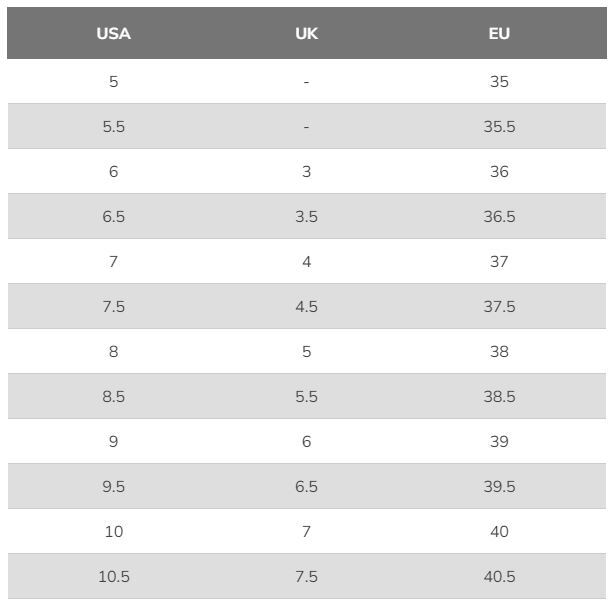This screenshot has width=613, height=611.
Task: Select EU size 40 cell
Action: [499, 532]
